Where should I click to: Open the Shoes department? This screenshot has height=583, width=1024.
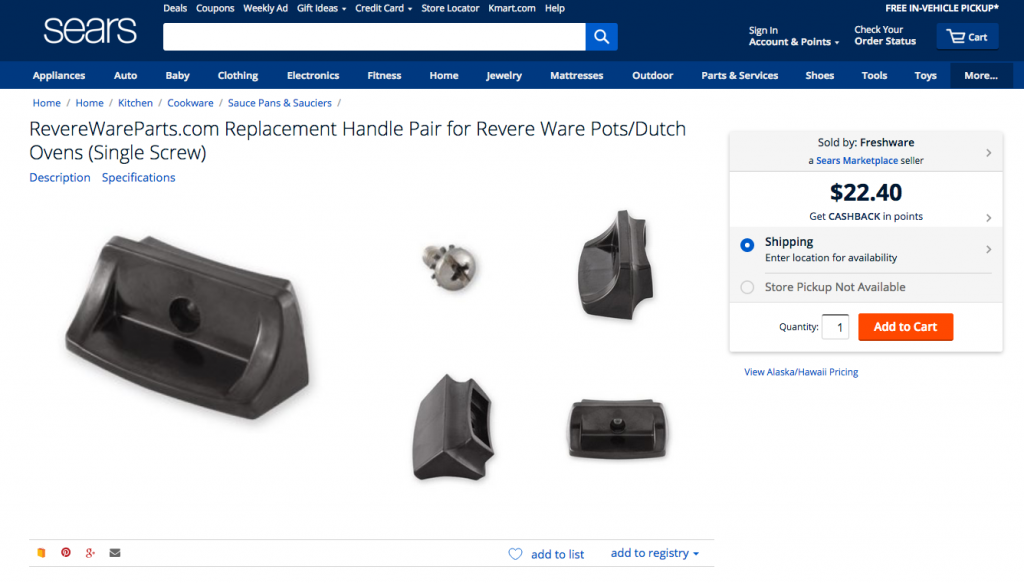tap(820, 76)
